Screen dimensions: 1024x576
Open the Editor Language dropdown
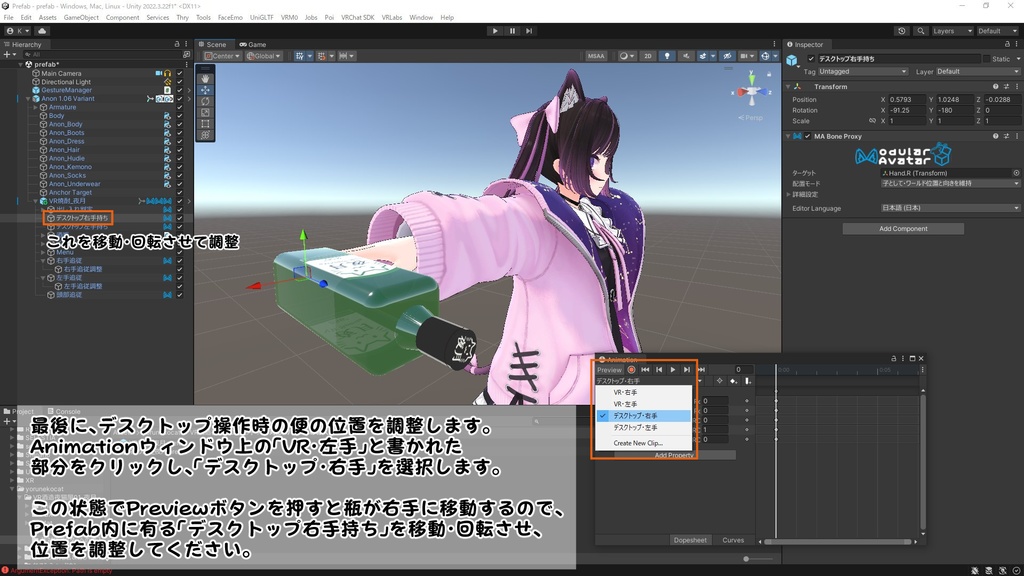[950, 208]
